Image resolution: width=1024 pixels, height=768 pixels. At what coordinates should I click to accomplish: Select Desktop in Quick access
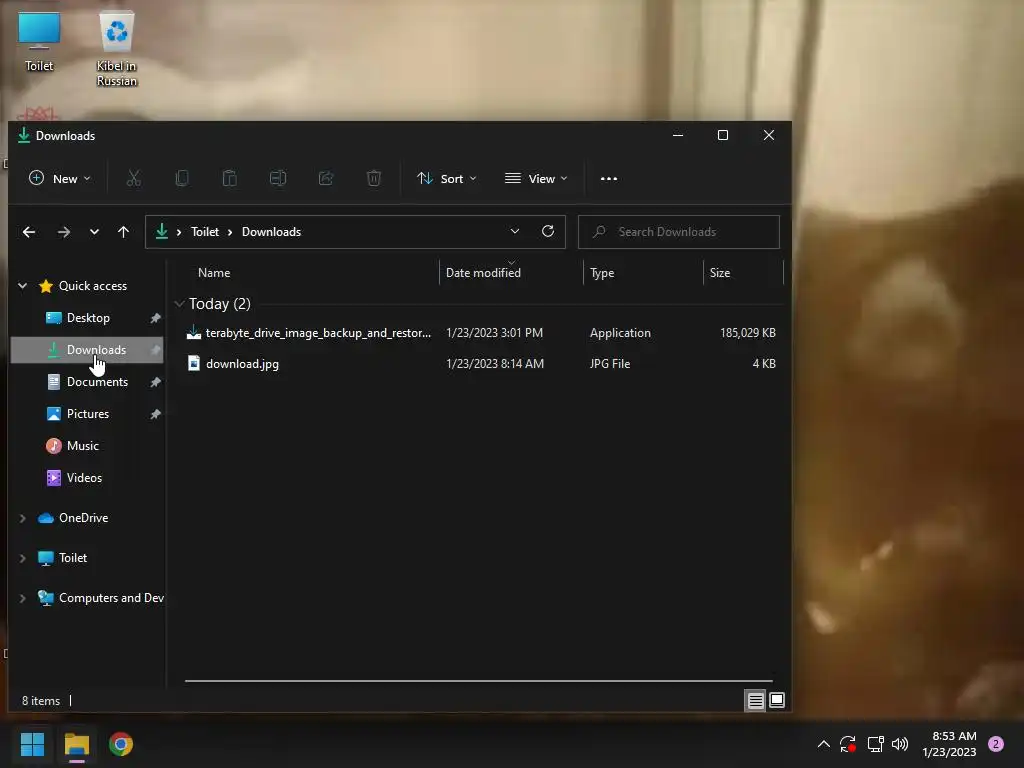(x=88, y=318)
